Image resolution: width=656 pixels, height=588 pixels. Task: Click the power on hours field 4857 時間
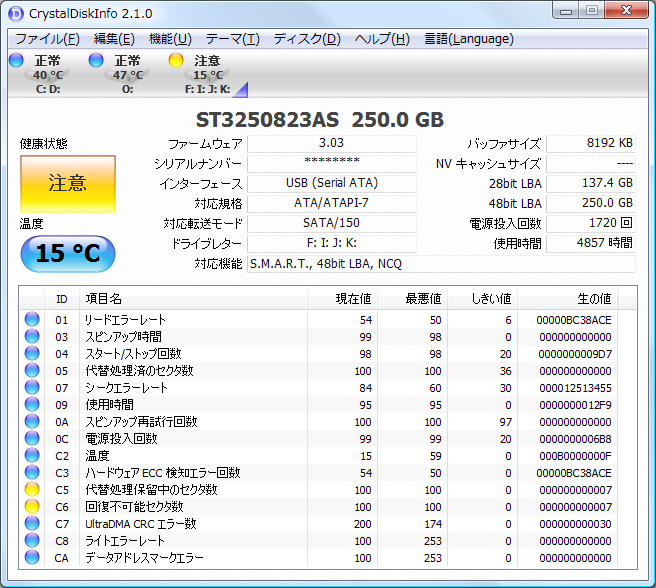(x=591, y=244)
